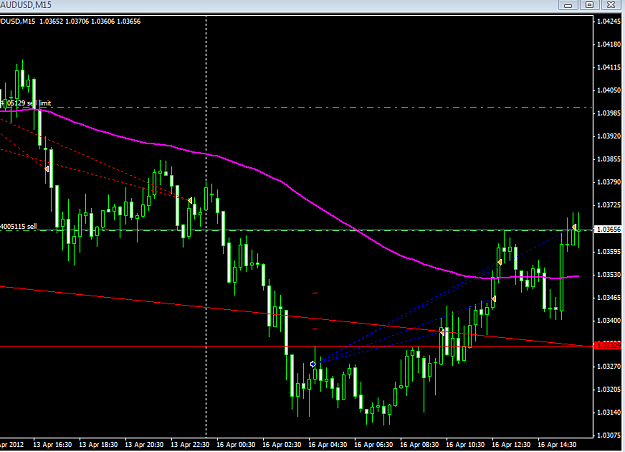This screenshot has height=452, width=625.
Task: Click the 16 Apr 14:30 time label
Action: (557, 444)
